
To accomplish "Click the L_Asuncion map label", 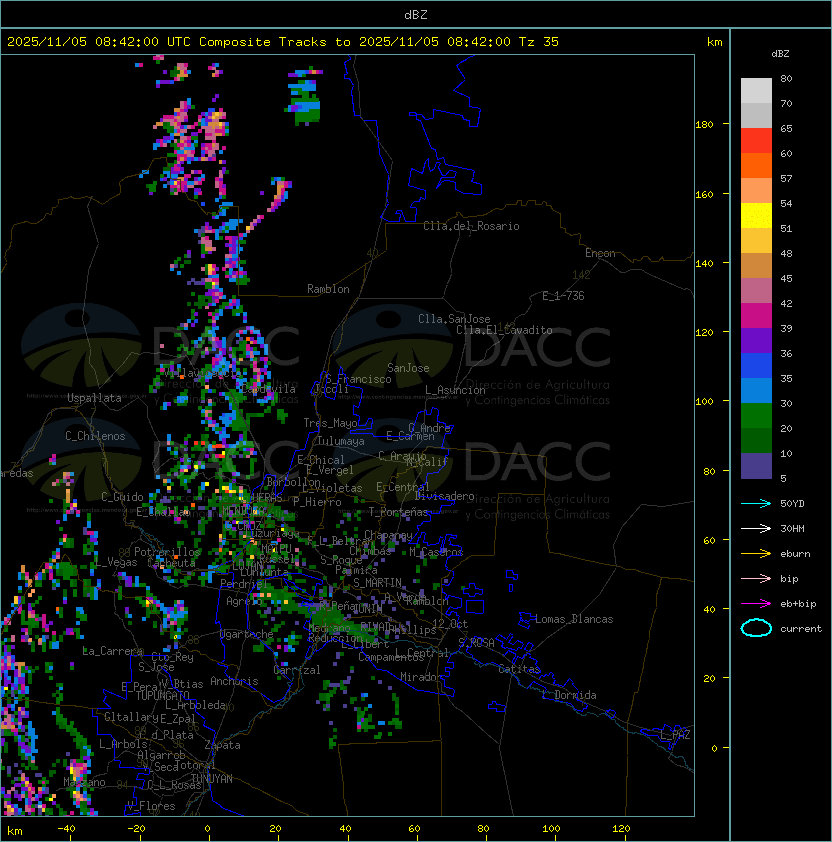I will point(455,390).
